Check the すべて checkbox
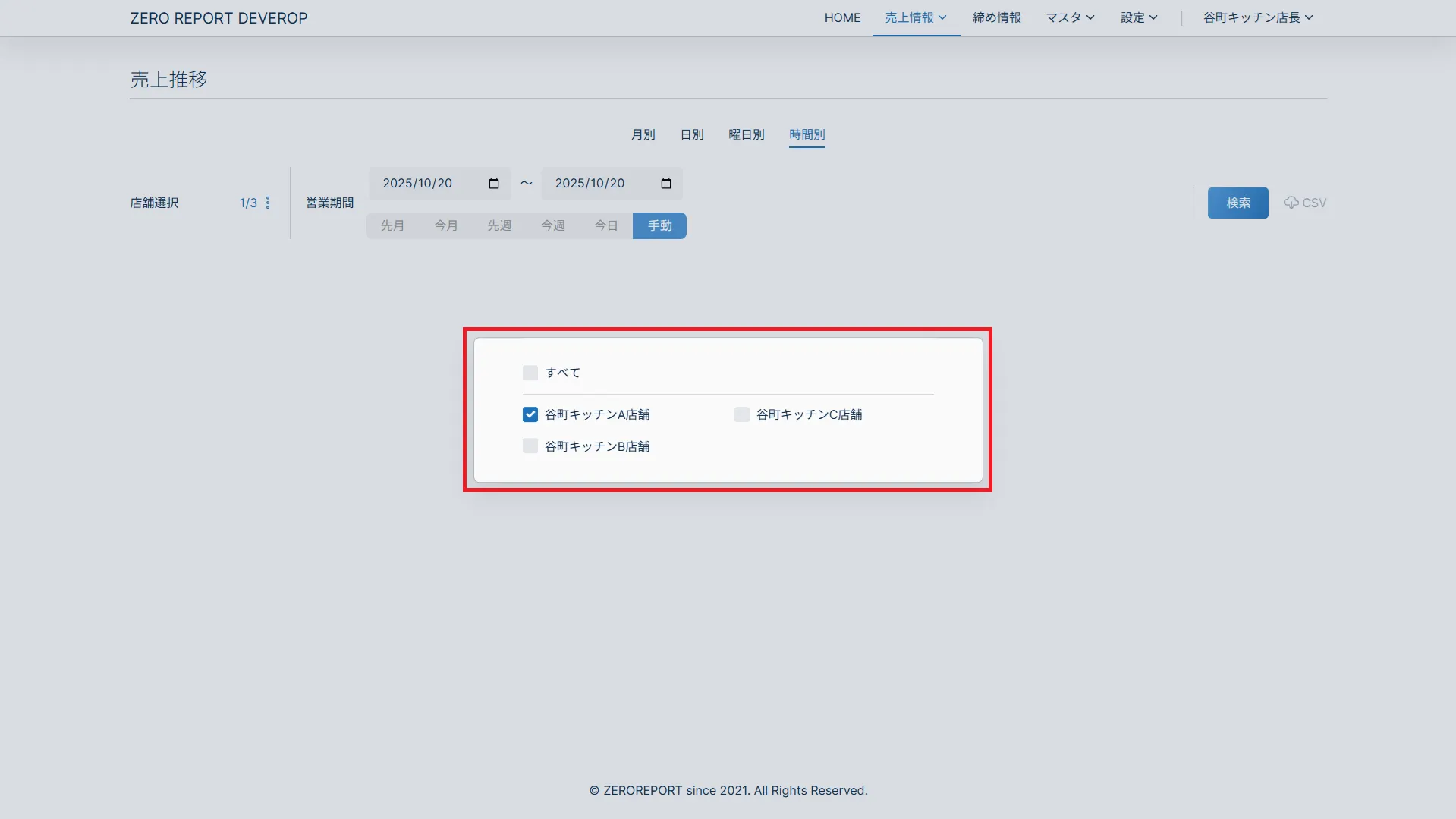The height and width of the screenshot is (819, 1456). pyautogui.click(x=530, y=373)
